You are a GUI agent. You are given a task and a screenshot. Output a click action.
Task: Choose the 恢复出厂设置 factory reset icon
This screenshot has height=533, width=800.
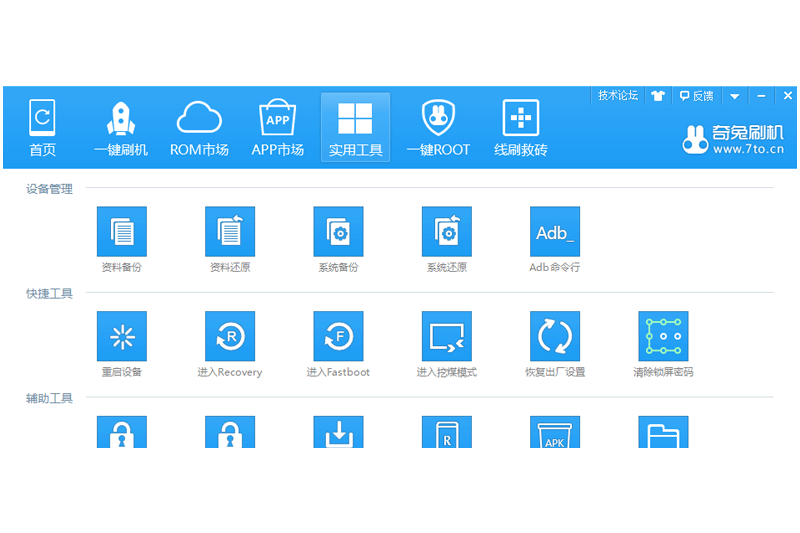pyautogui.click(x=554, y=336)
